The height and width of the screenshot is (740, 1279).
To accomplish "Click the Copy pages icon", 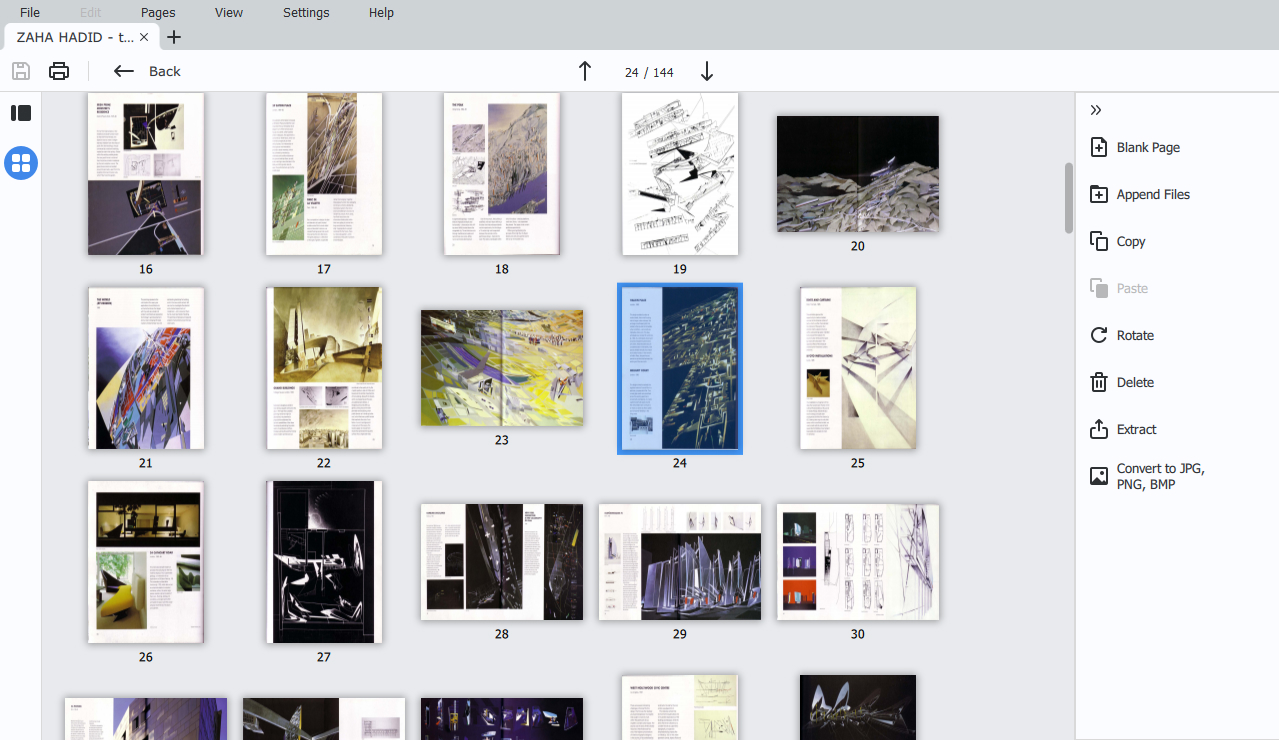I will [x=1099, y=241].
